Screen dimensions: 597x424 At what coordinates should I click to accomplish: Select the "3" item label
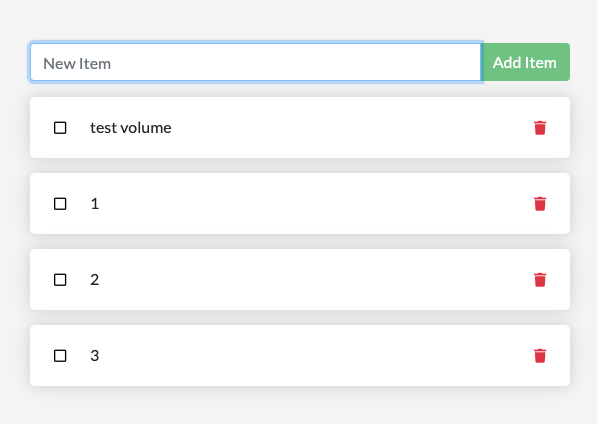point(95,356)
